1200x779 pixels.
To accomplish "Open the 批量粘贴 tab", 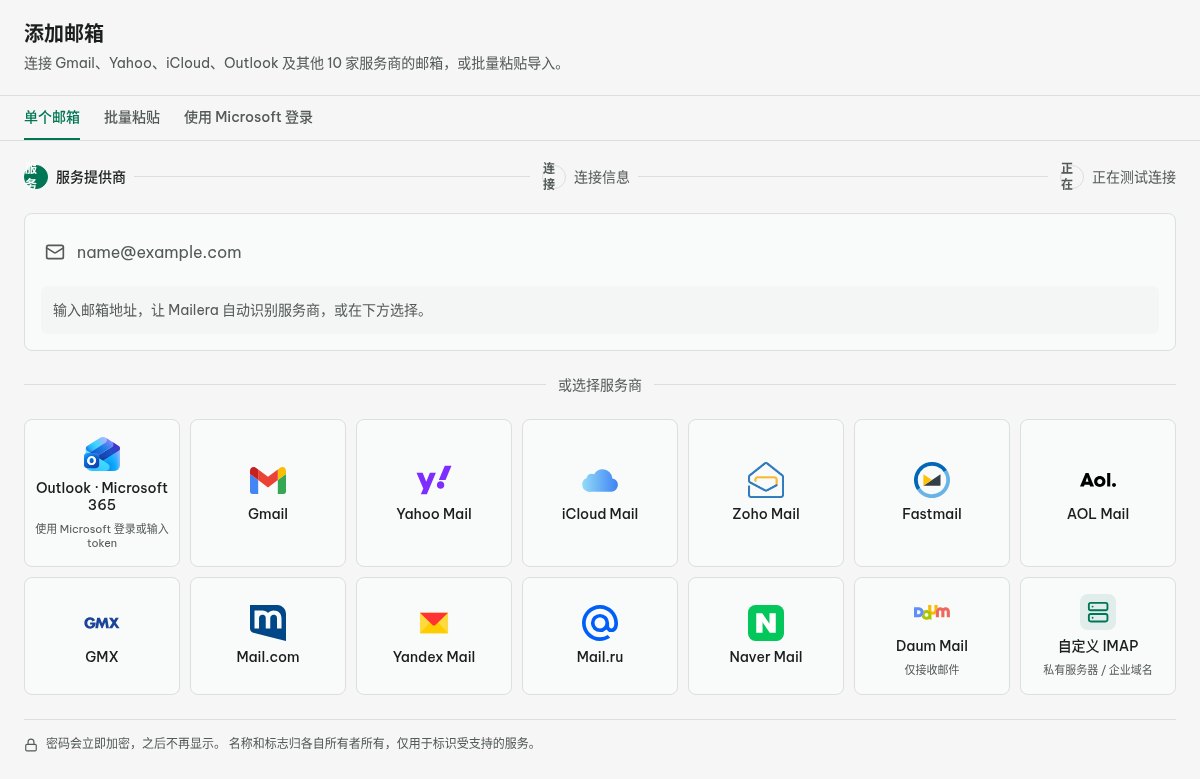I will 132,117.
